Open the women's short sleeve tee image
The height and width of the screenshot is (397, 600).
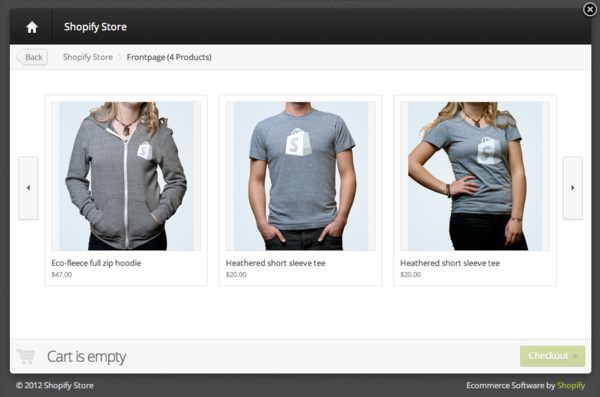point(475,176)
